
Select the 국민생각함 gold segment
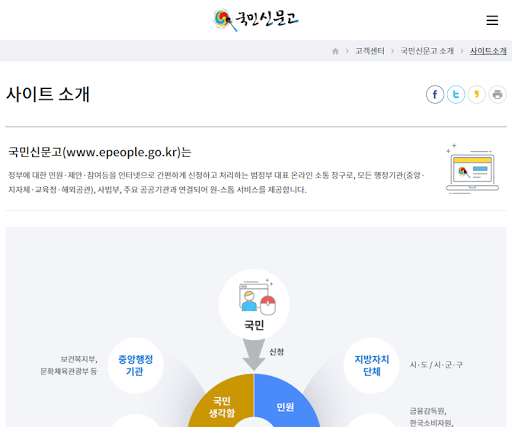point(222,403)
